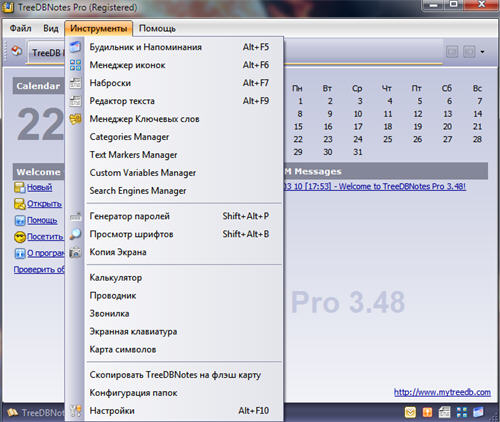This screenshot has width=500, height=422.
Task: Collapse the Инструменты menu header
Action: tap(99, 28)
